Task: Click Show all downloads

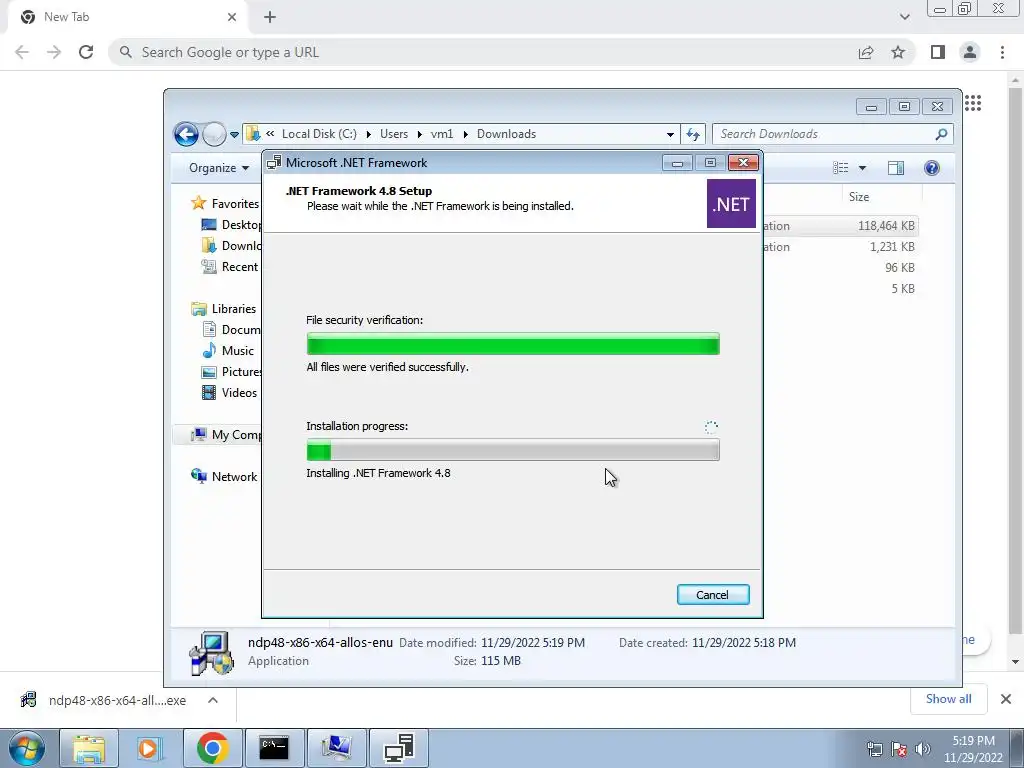Action: point(948,699)
